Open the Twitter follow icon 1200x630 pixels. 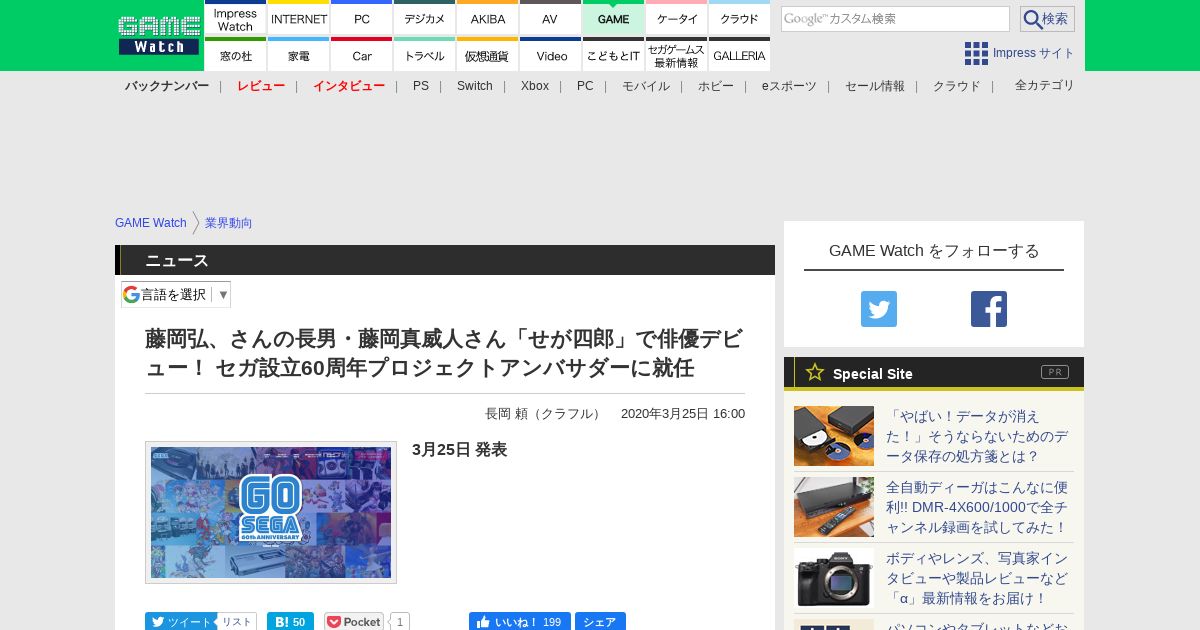[879, 309]
